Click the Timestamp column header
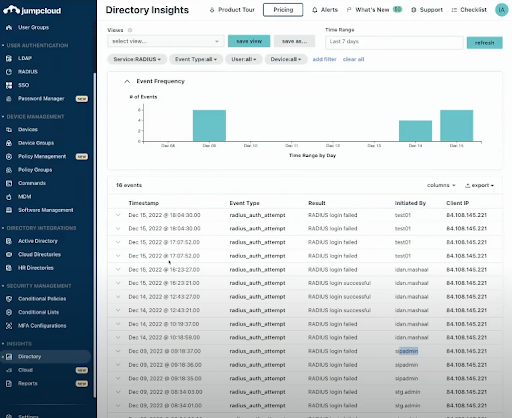This screenshot has height=418, width=512. pyautogui.click(x=144, y=203)
